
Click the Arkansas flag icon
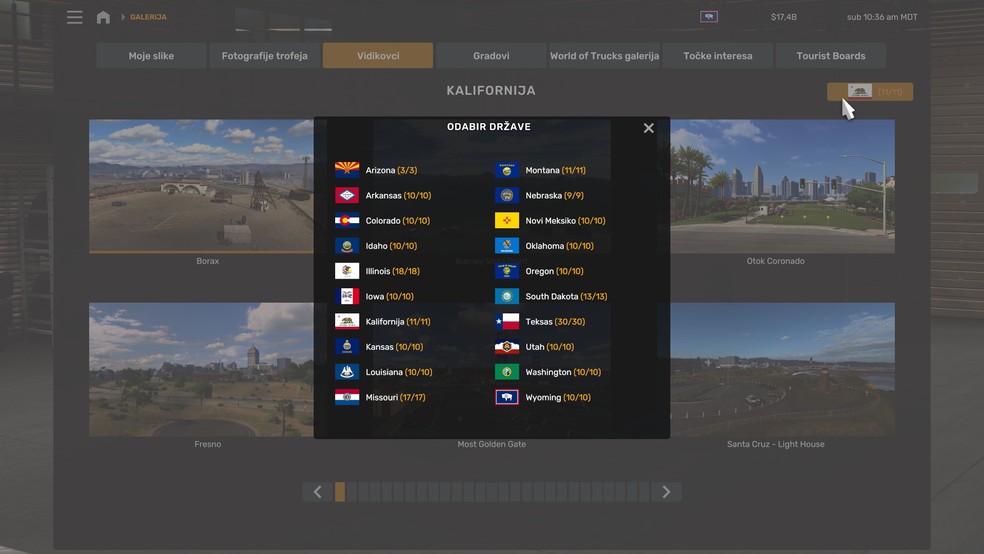(x=347, y=195)
